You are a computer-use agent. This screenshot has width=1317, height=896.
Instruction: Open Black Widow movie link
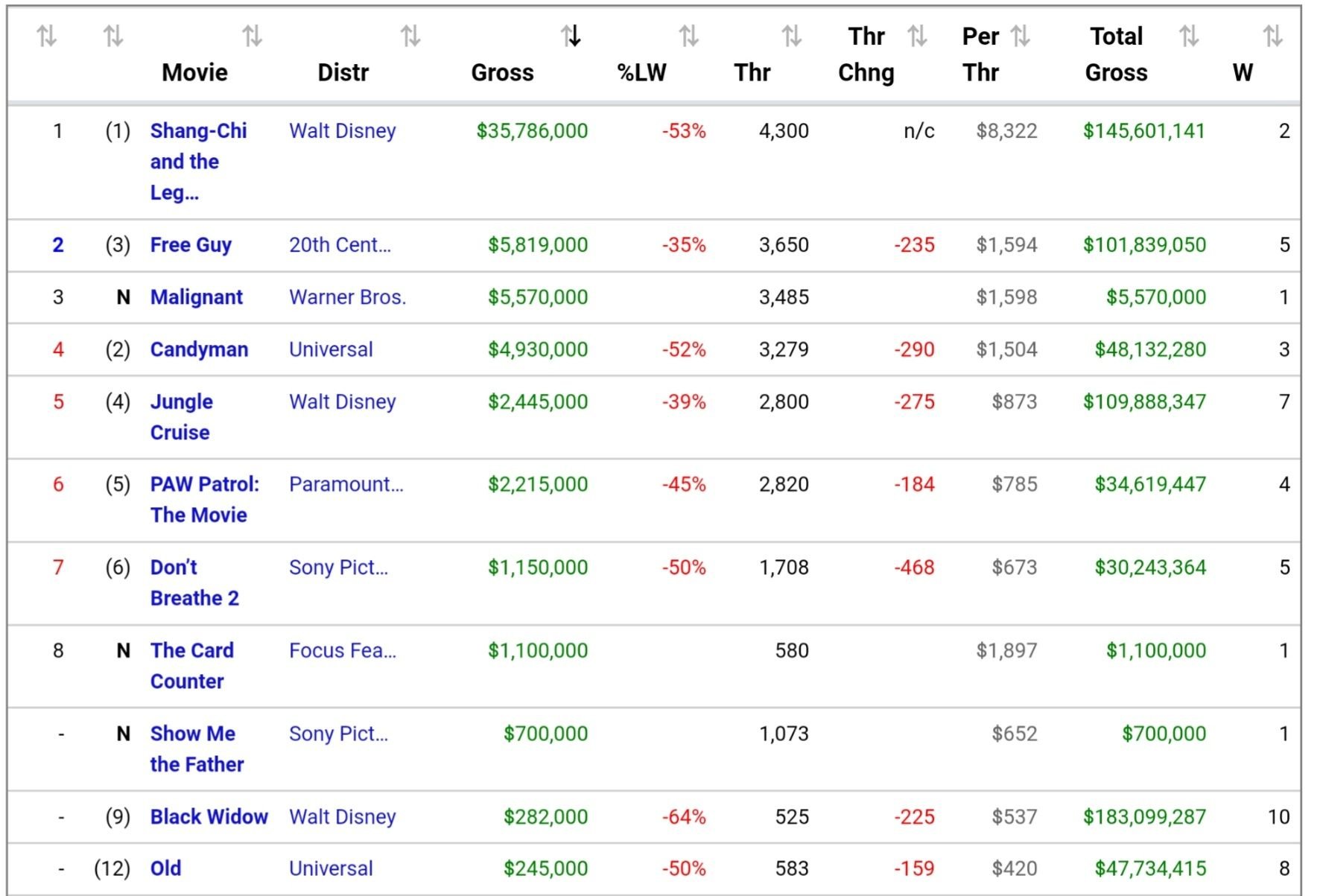[209, 817]
